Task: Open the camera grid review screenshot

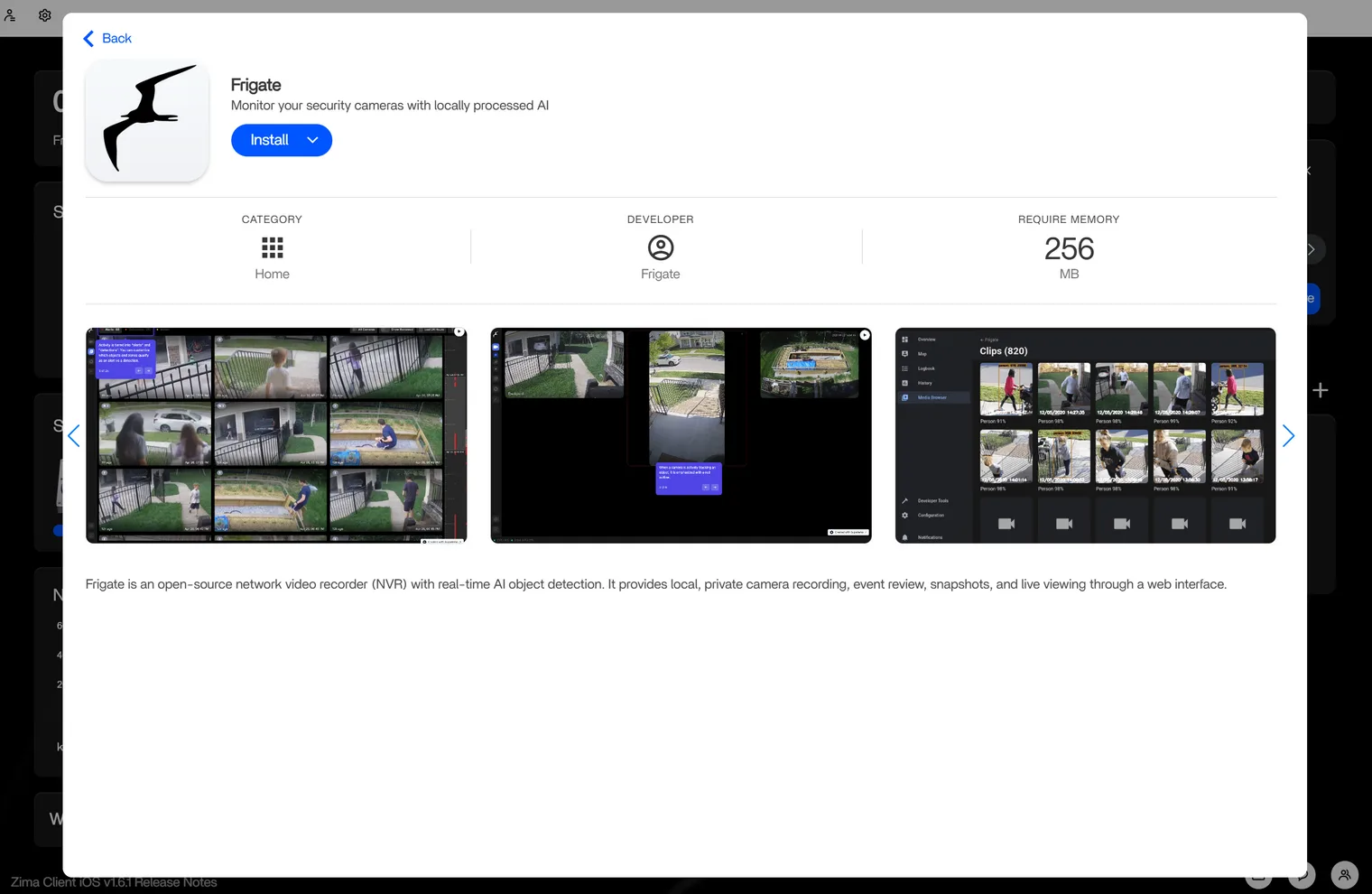Action: click(276, 435)
